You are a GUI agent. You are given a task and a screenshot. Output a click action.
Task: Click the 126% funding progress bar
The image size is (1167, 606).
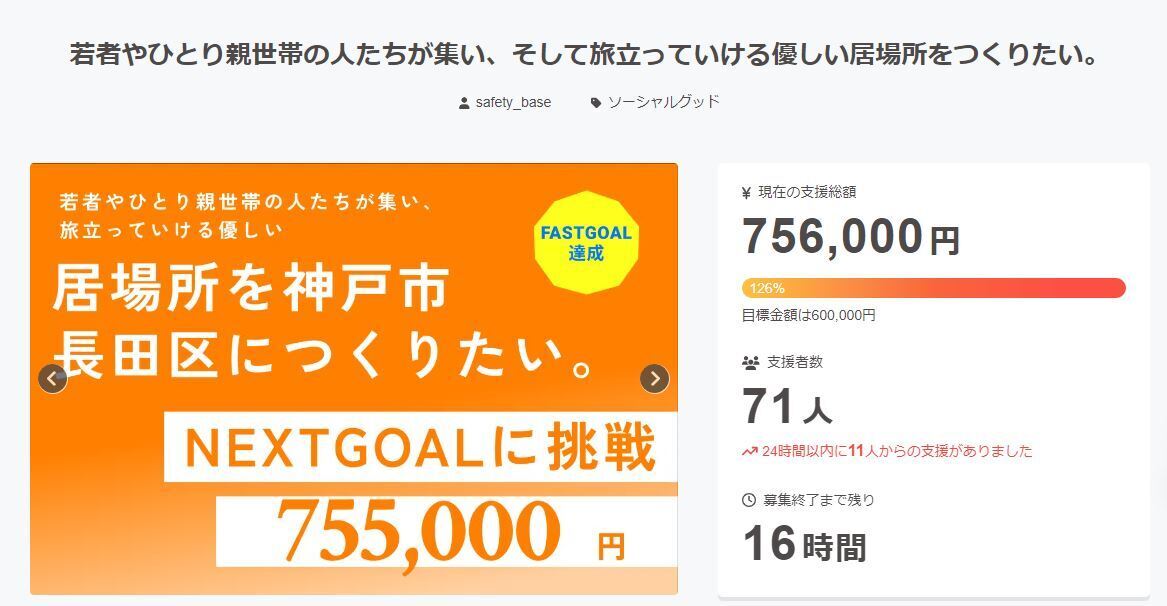pyautogui.click(x=933, y=288)
